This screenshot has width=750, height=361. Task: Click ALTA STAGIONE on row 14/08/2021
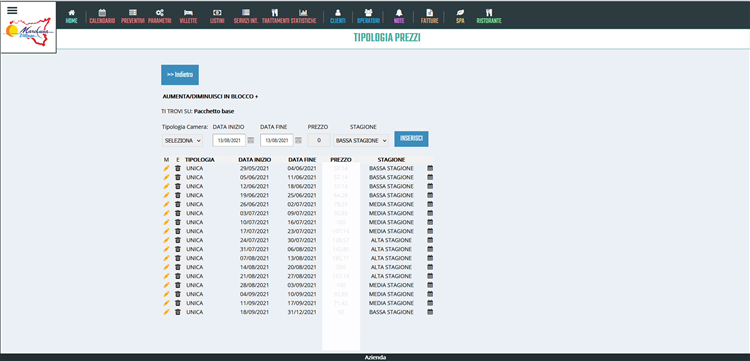click(x=391, y=267)
